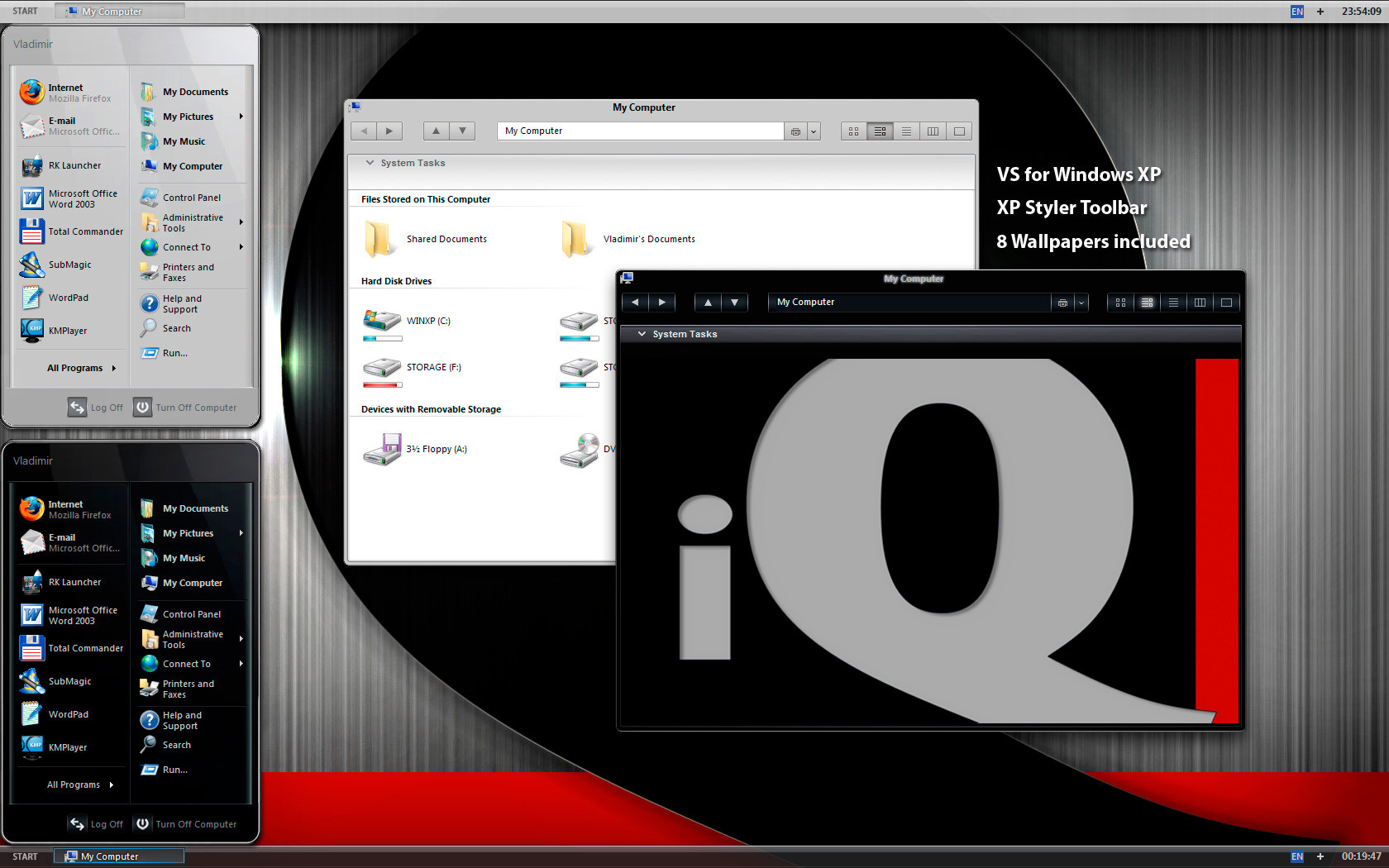Open E-mail Microsoft Office in light start menu
The width and height of the screenshot is (1389, 868).
[69, 126]
